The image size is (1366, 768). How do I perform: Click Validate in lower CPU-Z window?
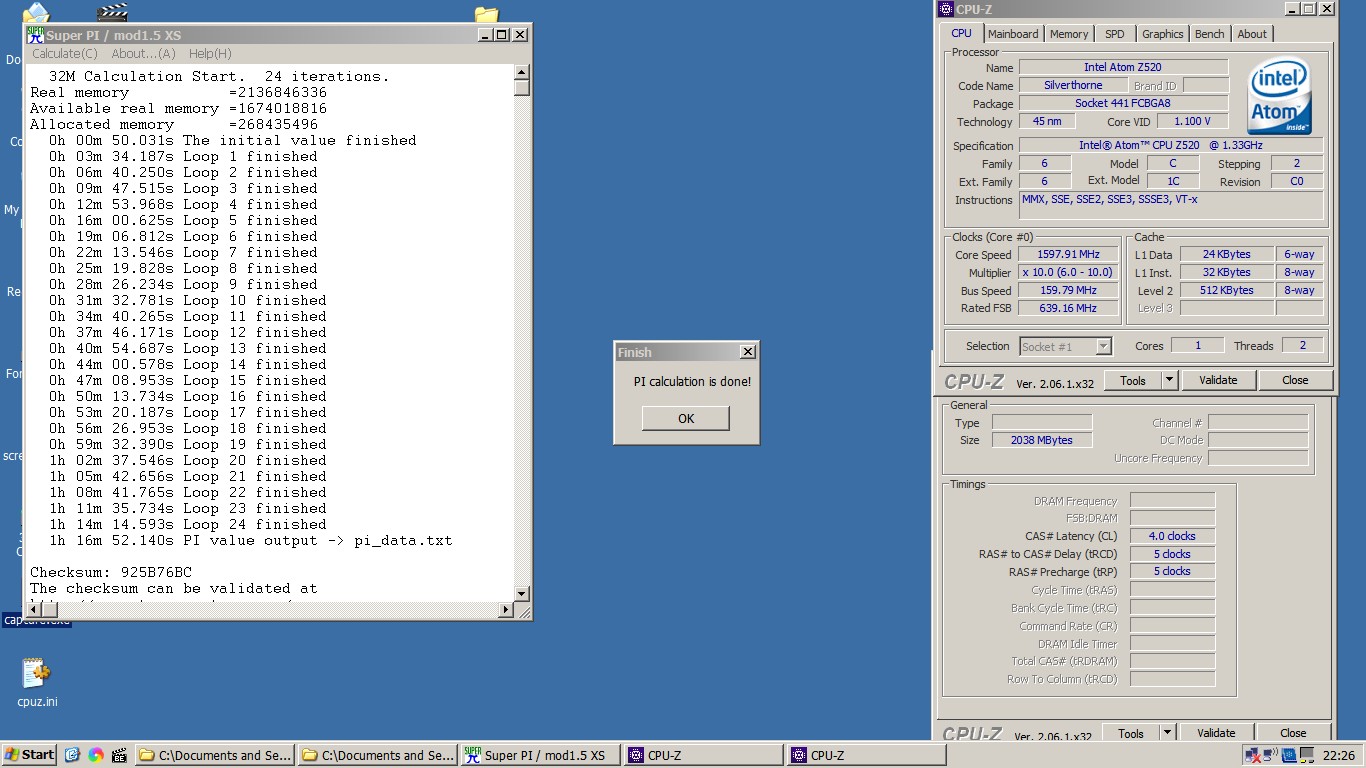(x=1216, y=733)
